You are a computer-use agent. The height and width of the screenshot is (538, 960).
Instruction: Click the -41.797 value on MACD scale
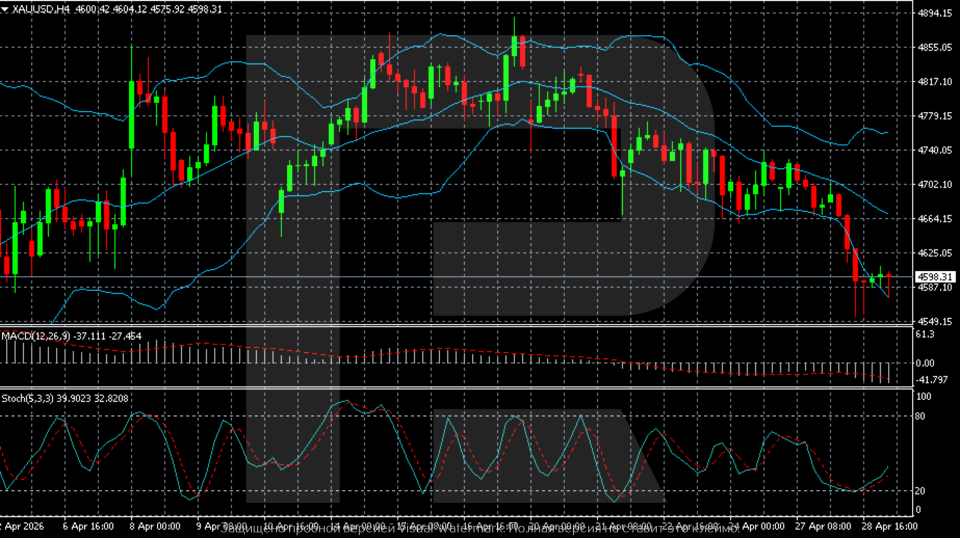click(x=930, y=380)
